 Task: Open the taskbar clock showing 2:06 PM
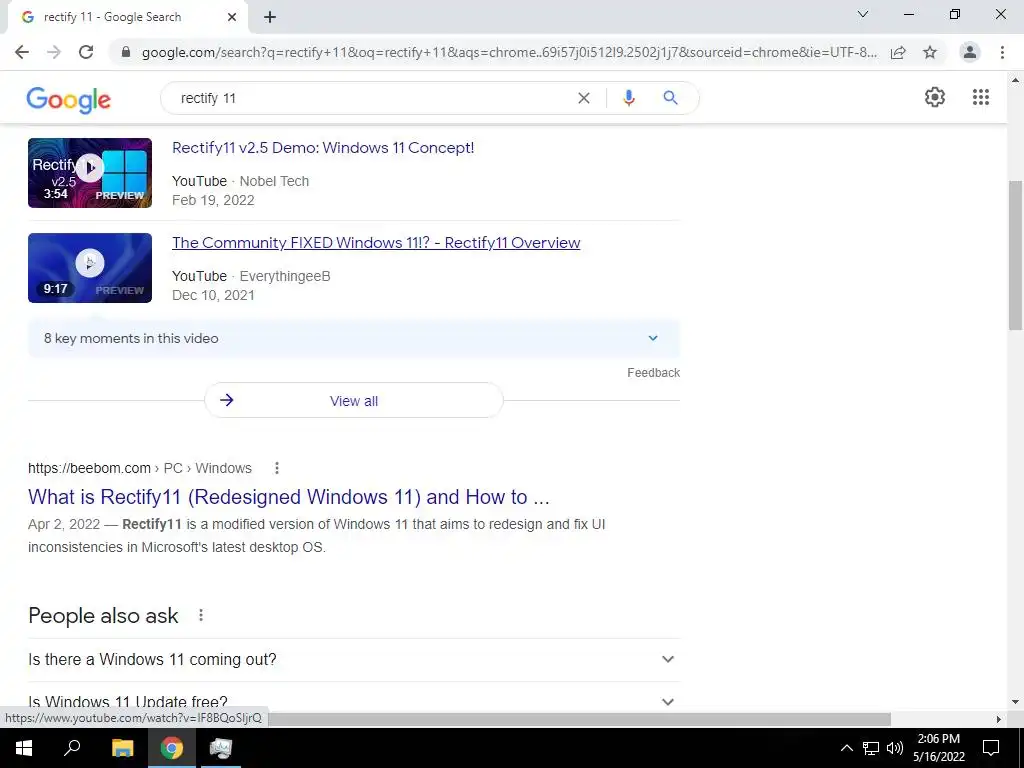pos(938,748)
